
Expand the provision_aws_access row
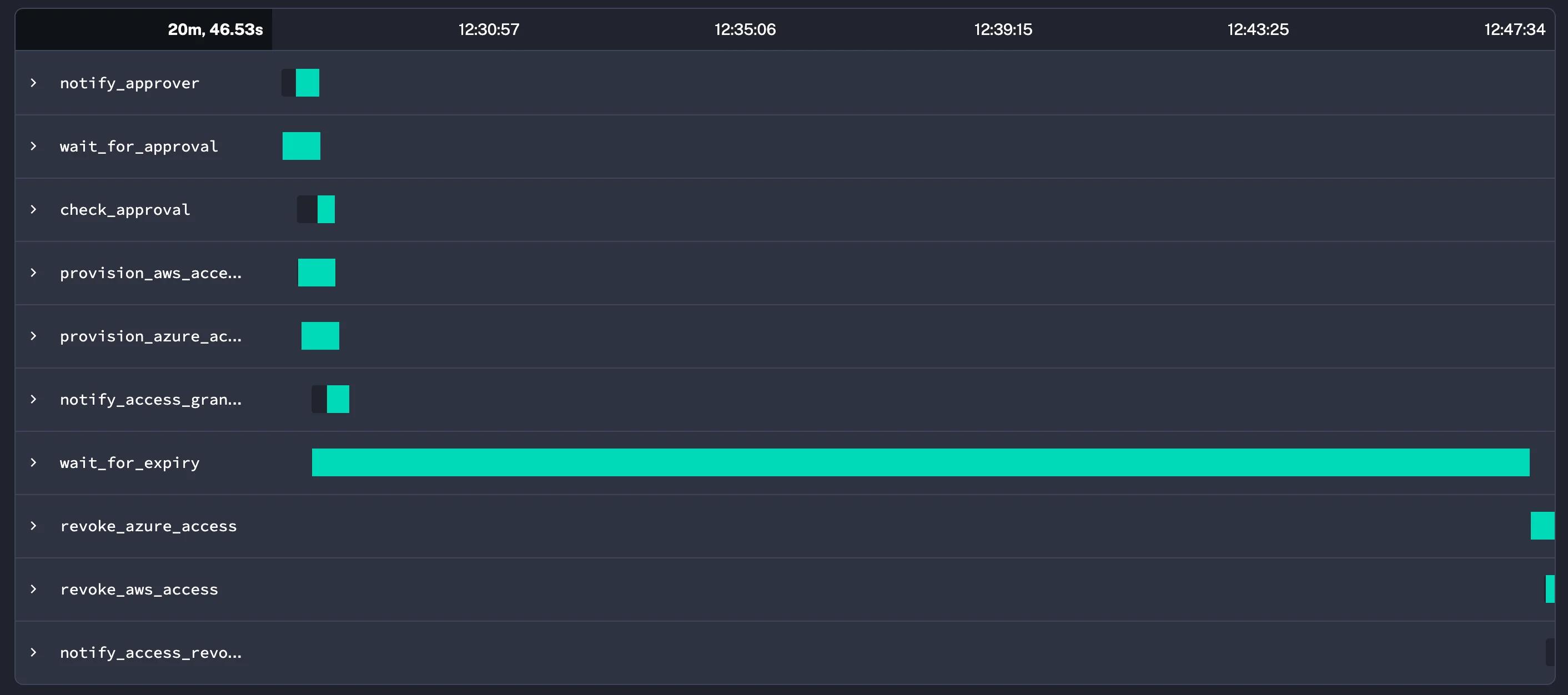33,273
